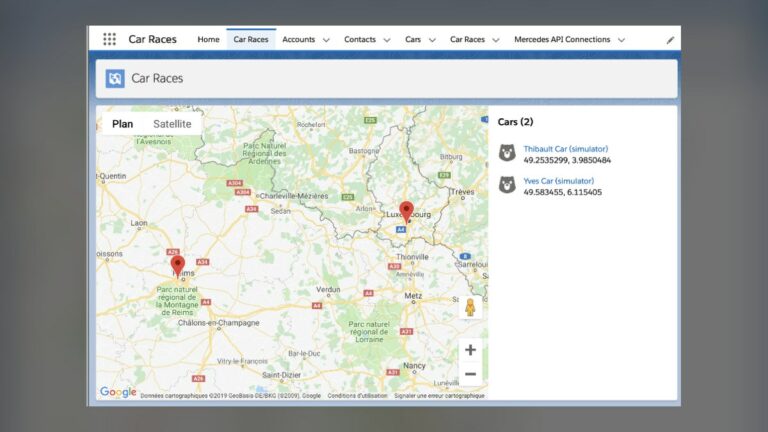Open the Thibault Car (simulator) link
768x432 pixels.
tap(565, 149)
